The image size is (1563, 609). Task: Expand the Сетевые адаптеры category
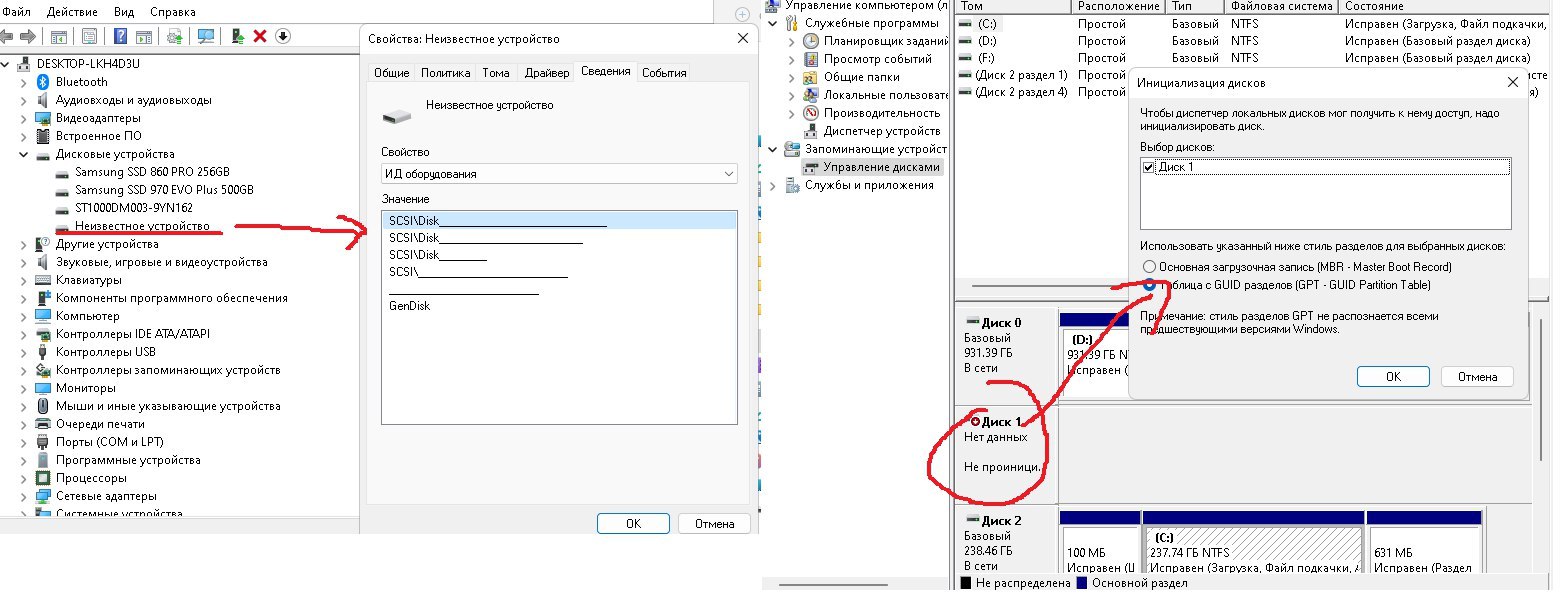24,496
